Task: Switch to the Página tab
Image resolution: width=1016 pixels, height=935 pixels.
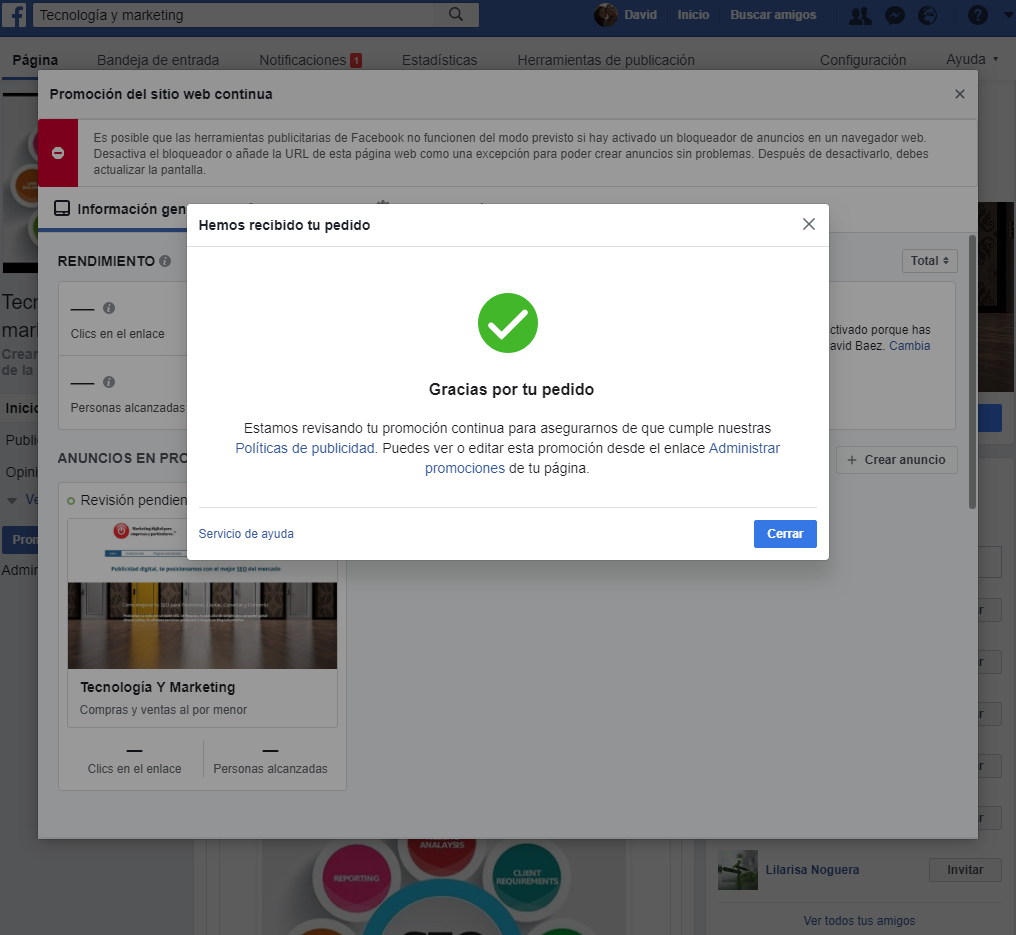Action: [35, 60]
